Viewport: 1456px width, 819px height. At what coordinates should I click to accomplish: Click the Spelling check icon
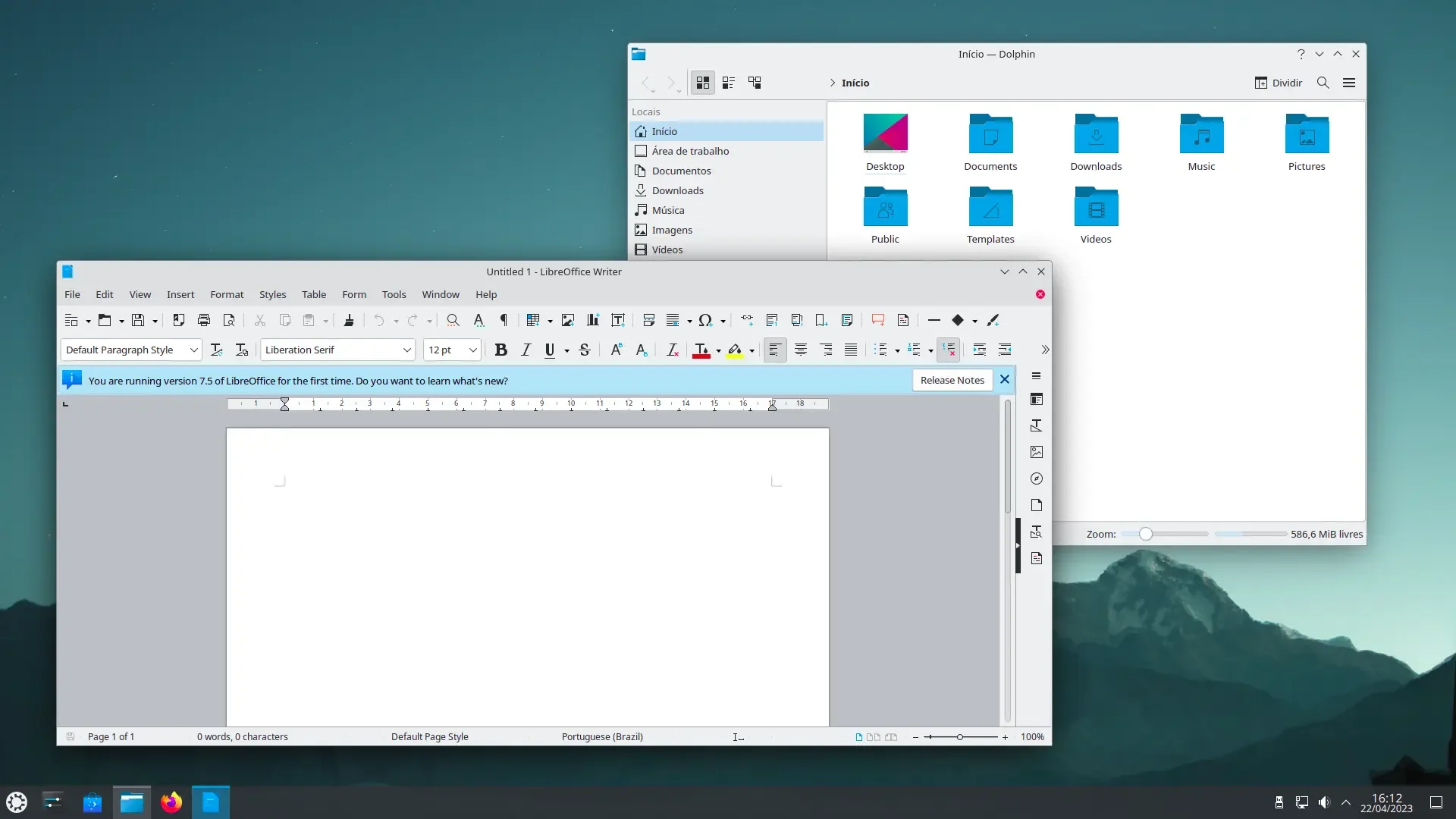[479, 320]
